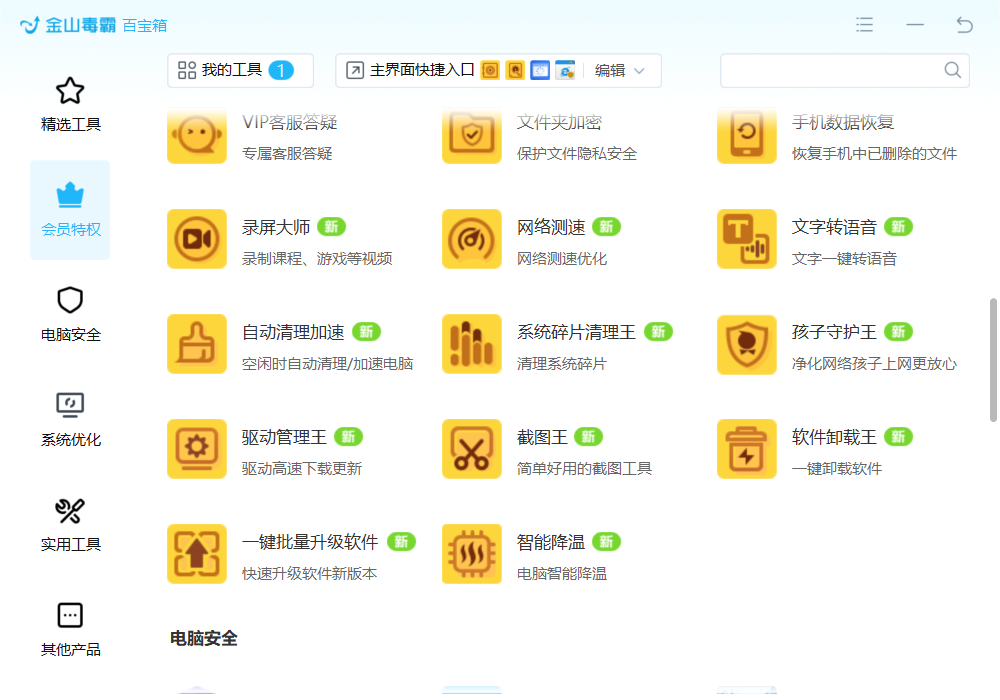Open 孩子守护王 child protection tool

(x=747, y=344)
